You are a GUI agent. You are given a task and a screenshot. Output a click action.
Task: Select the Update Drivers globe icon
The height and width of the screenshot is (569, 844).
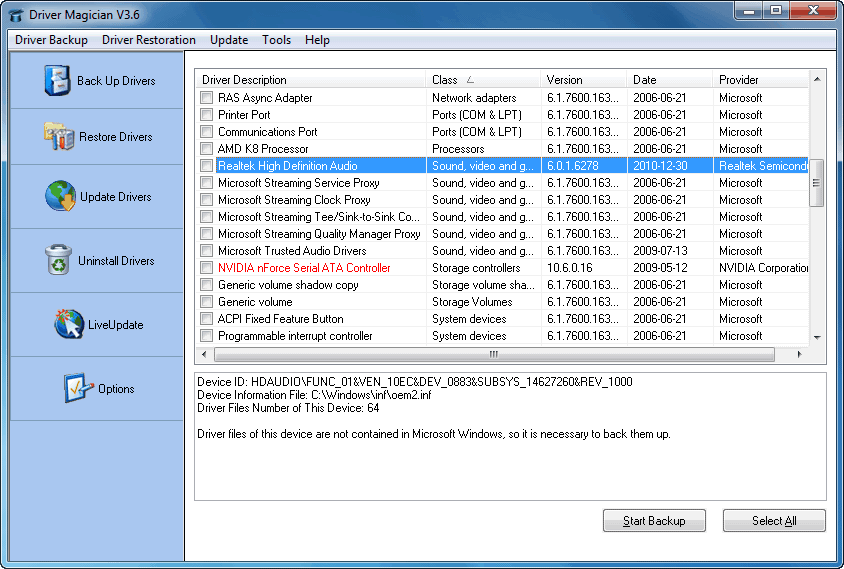click(x=60, y=197)
